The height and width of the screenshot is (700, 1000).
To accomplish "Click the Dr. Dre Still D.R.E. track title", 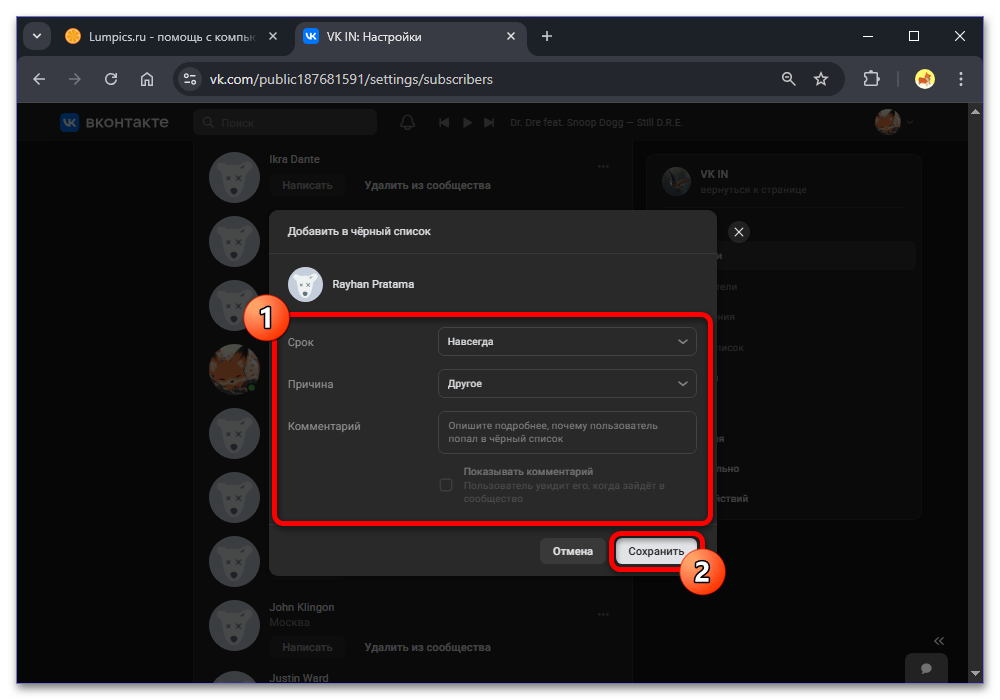I will pyautogui.click(x=596, y=122).
